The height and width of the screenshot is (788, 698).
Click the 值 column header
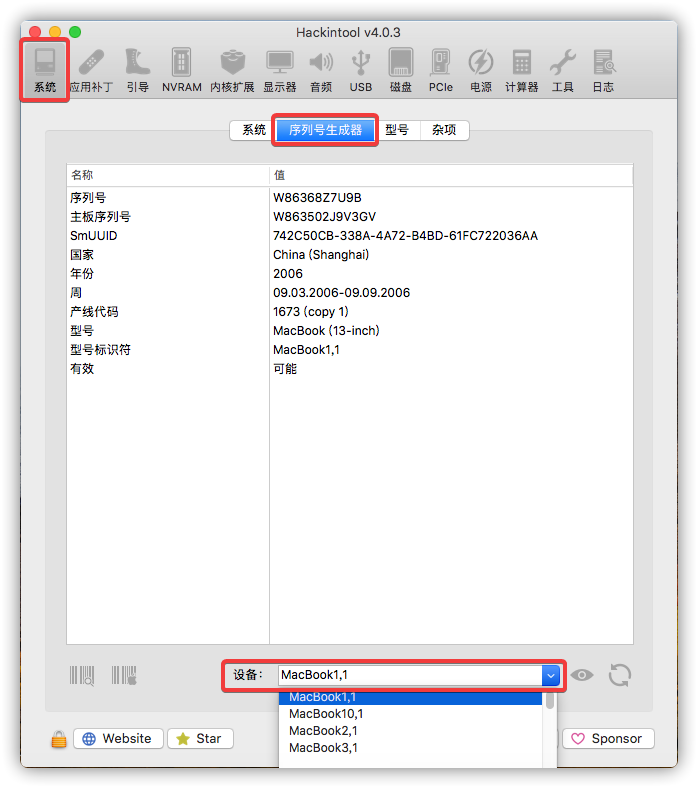pyautogui.click(x=451, y=175)
